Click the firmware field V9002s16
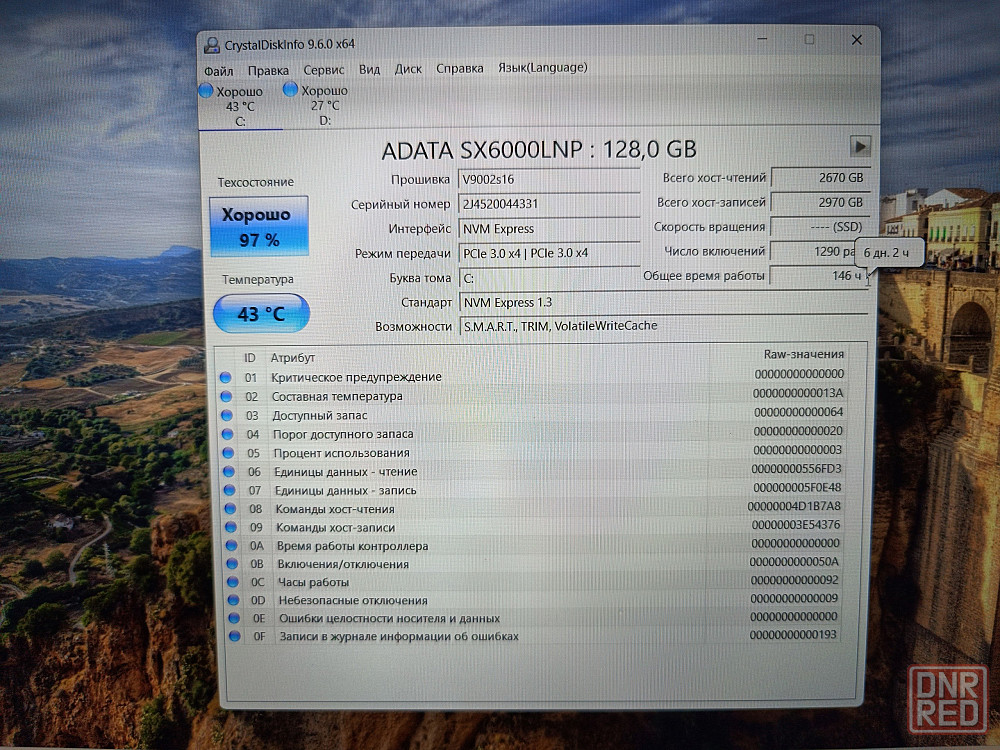Viewport: 1000px width, 750px height. click(548, 179)
